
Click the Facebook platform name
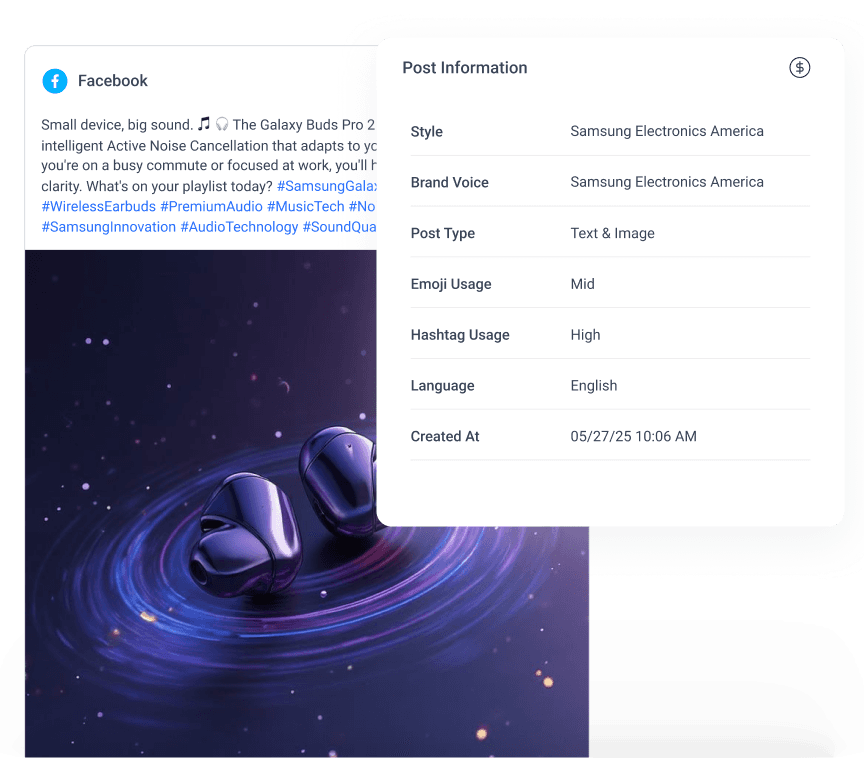pos(113,81)
